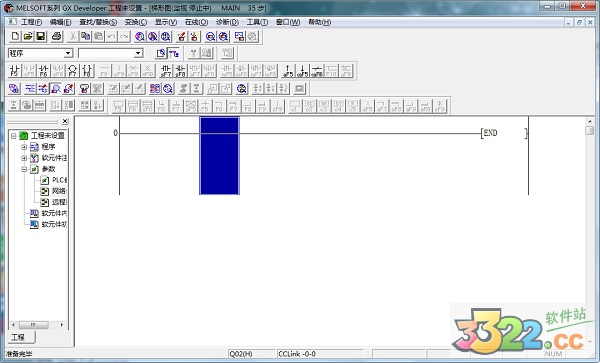Insert normally open contact F5
The image size is (600, 363).
tap(15, 71)
